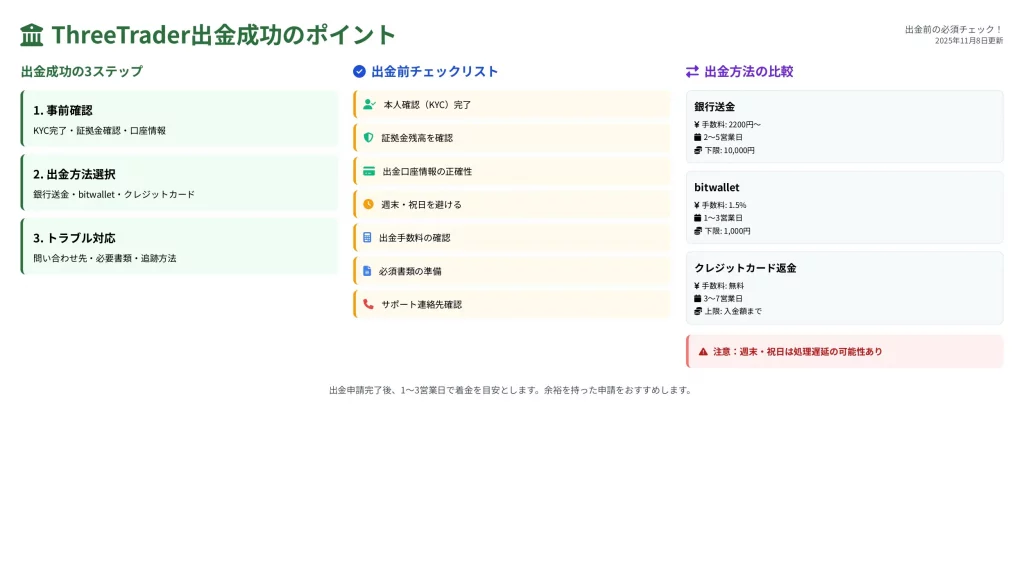1024x576 pixels.
Task: Click the phone icon beside サポート連絡先確認
Action: pyautogui.click(x=368, y=304)
